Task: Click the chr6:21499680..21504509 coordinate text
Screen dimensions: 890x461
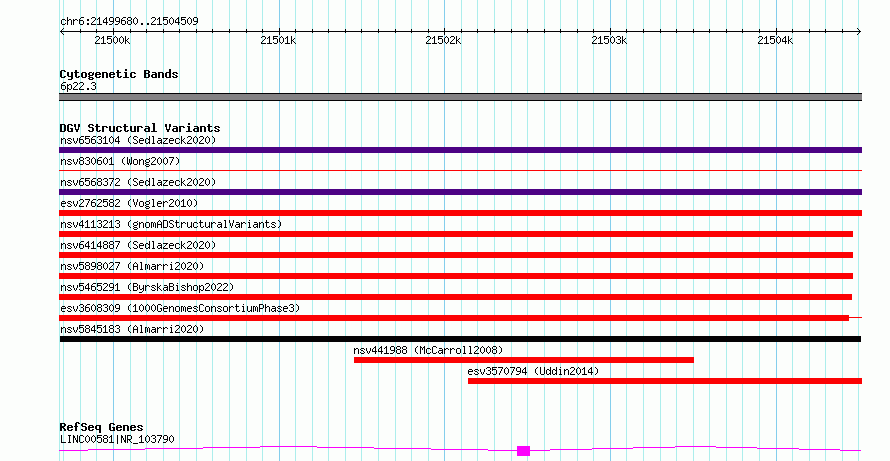Action: click(129, 22)
